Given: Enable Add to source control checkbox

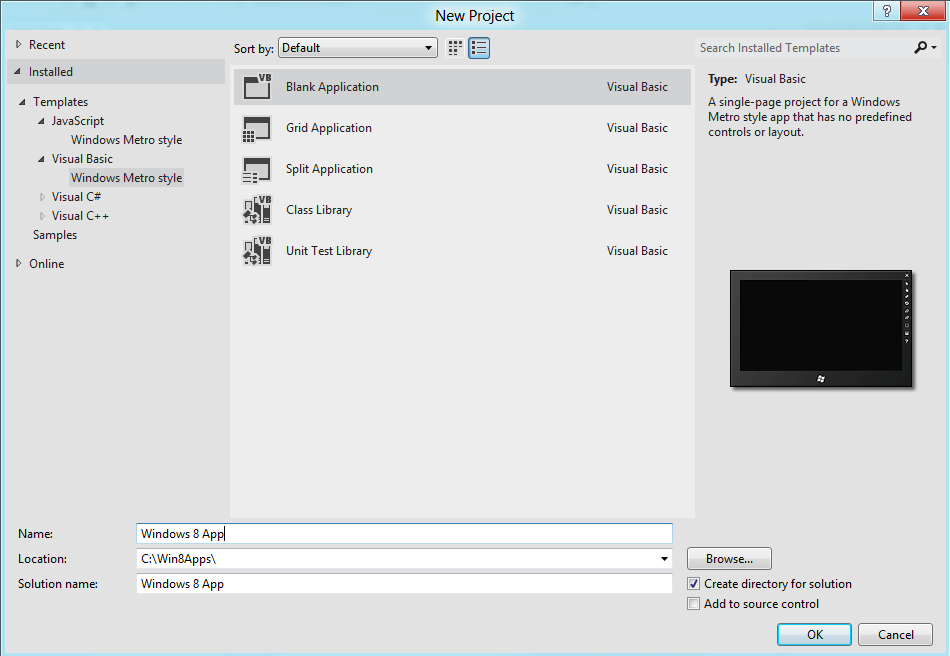Looking at the screenshot, I should pyautogui.click(x=694, y=604).
